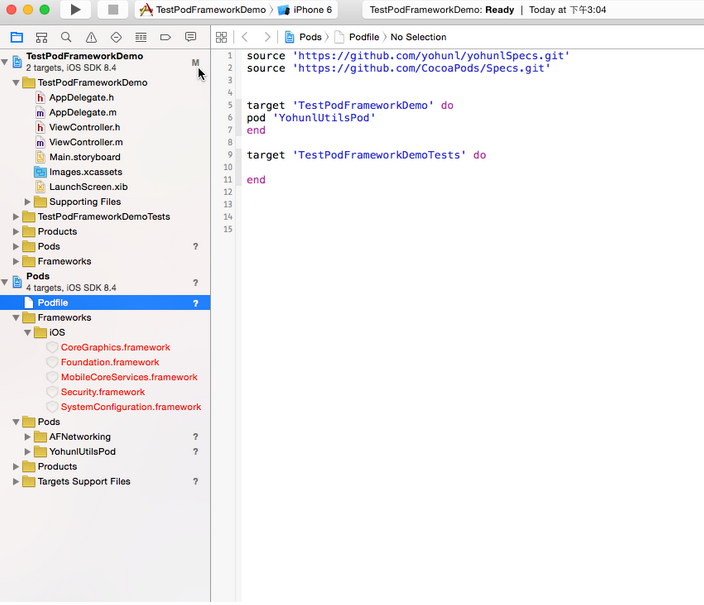Go back using the editor back arrow
Image resolution: width=704 pixels, height=605 pixels.
245,37
